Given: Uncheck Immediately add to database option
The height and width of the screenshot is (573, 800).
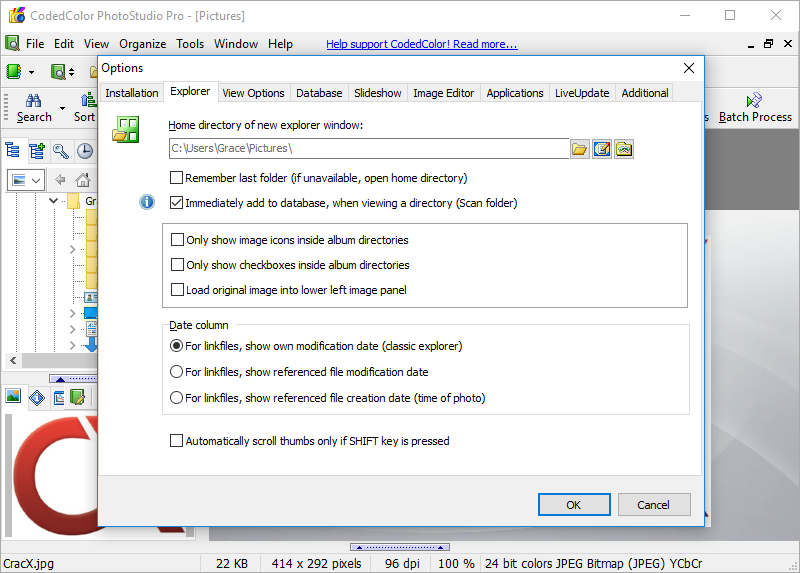Looking at the screenshot, I should pyautogui.click(x=176, y=203).
